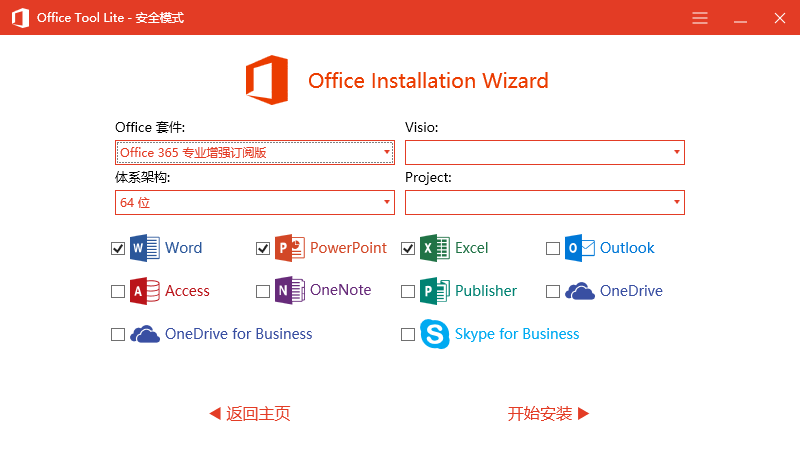Screen dimensions: 800x450
Task: Click the Publisher app icon
Action: click(x=435, y=291)
